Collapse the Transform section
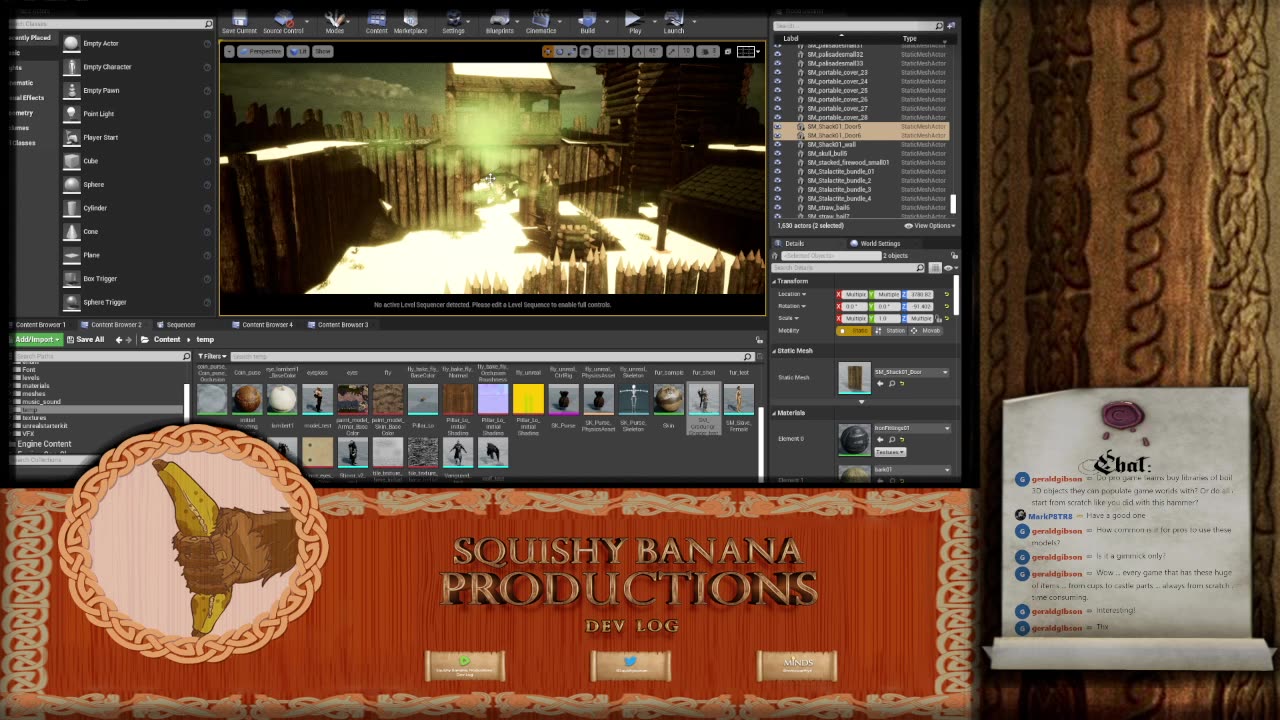This screenshot has width=1280, height=720. [775, 281]
